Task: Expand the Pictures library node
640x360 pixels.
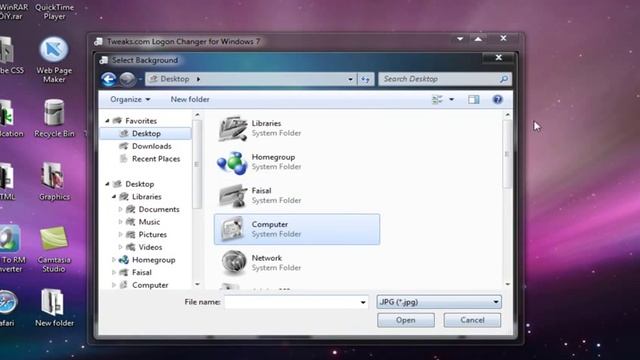Action: (120, 235)
